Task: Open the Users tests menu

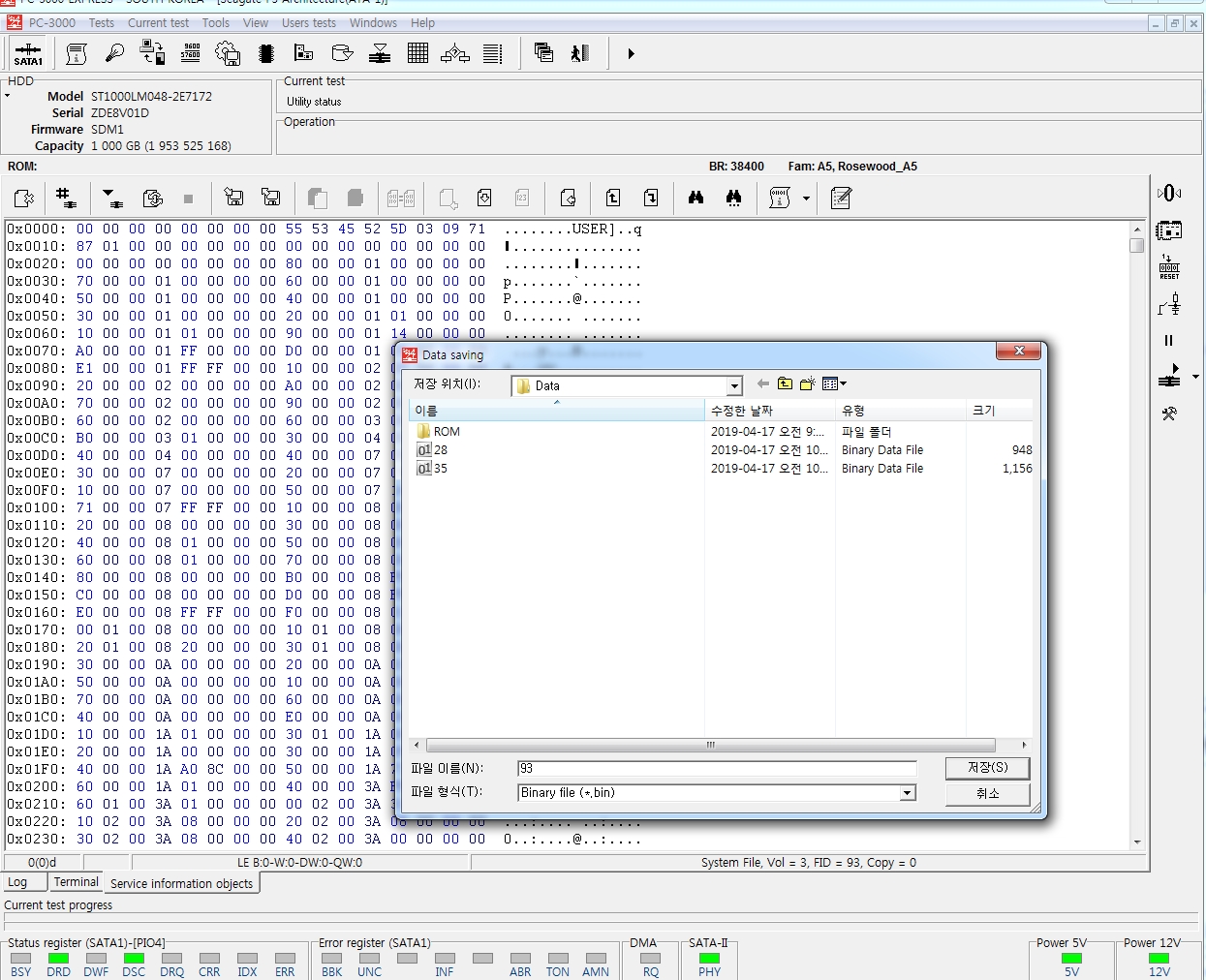Action: (309, 23)
